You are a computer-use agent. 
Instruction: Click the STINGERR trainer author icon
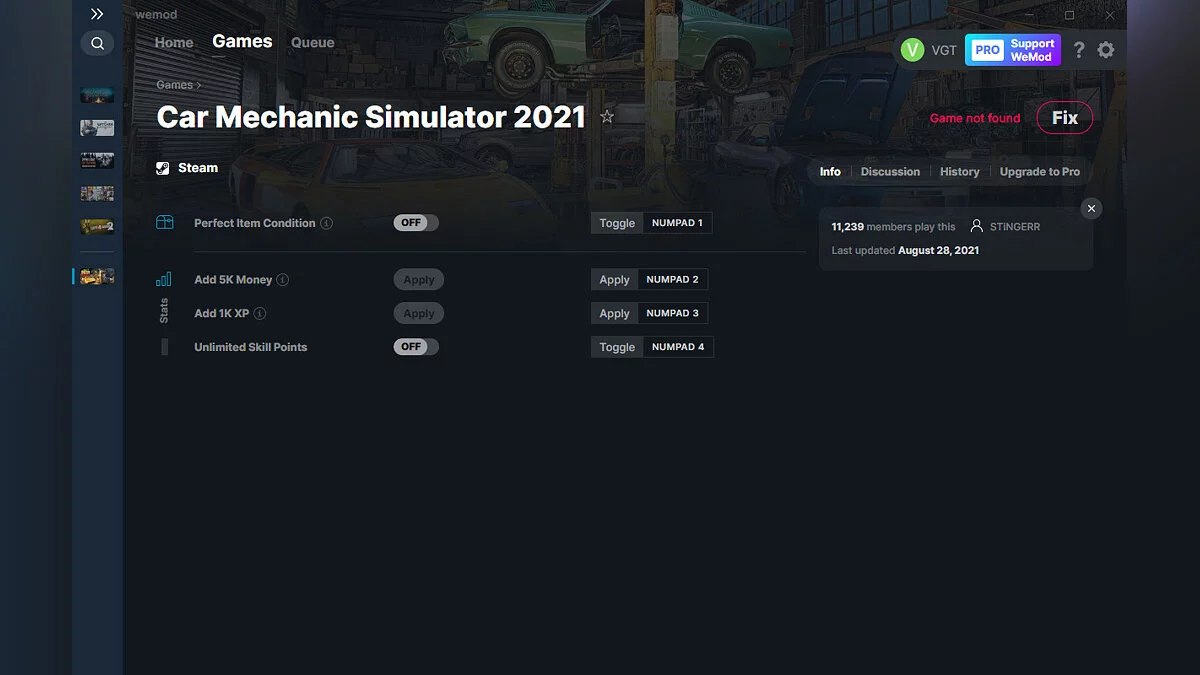coord(976,226)
